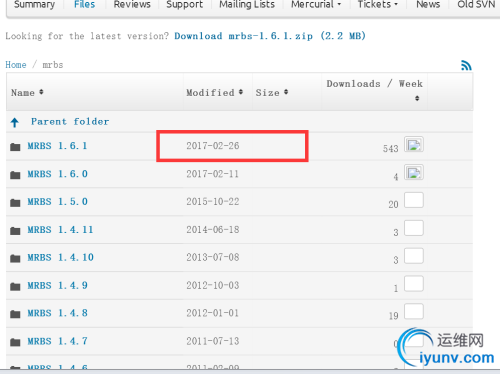Click the stats box in MRBS 1.4.8 row
Viewport: 500px width, 374px height.
pos(414,311)
